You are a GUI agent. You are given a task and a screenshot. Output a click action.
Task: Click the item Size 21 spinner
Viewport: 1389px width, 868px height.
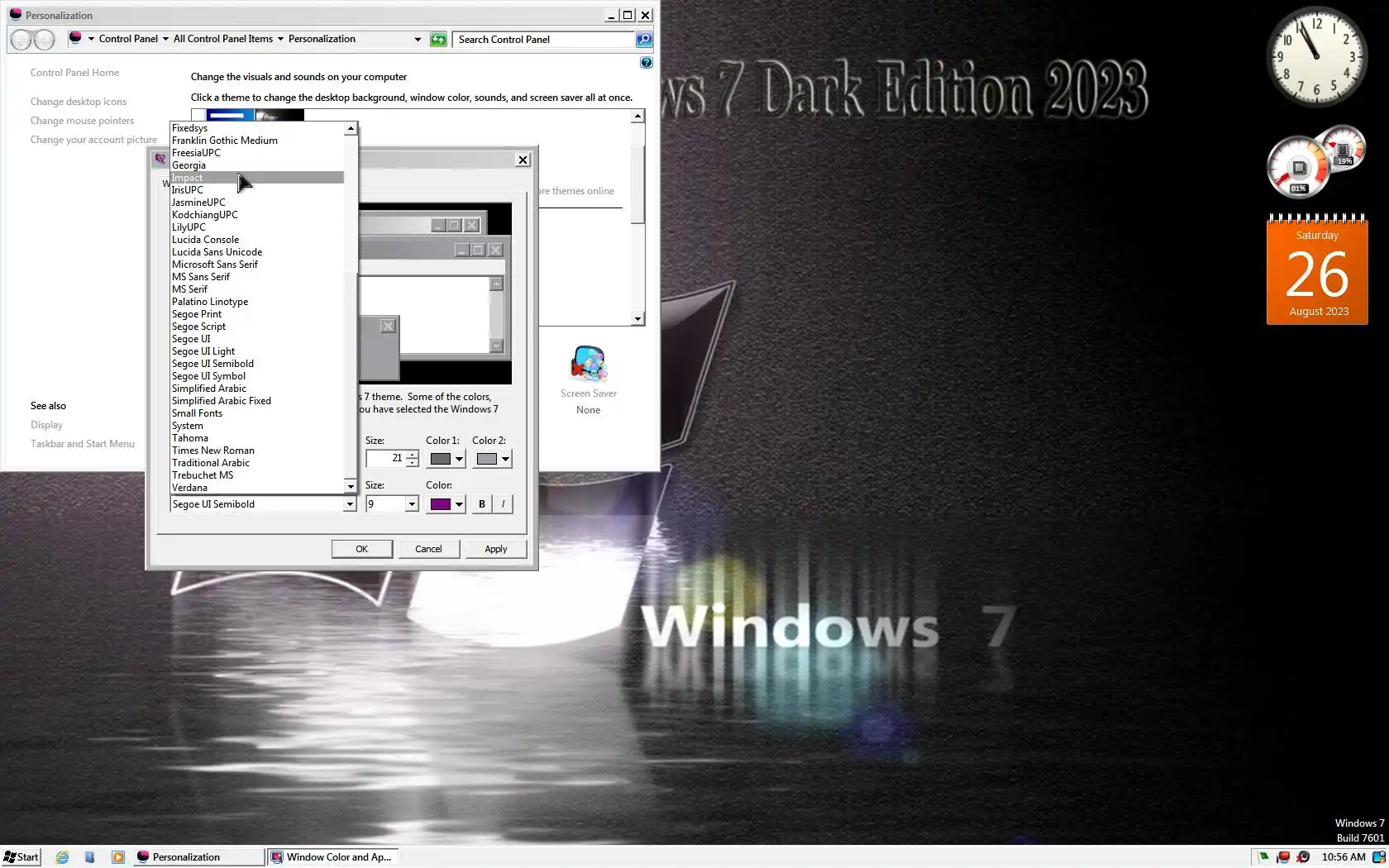(412, 458)
